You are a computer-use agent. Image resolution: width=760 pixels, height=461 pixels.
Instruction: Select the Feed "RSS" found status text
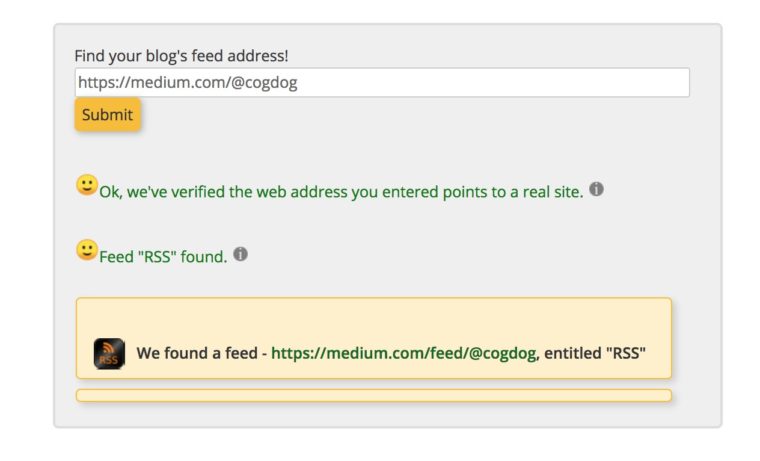tap(163, 257)
